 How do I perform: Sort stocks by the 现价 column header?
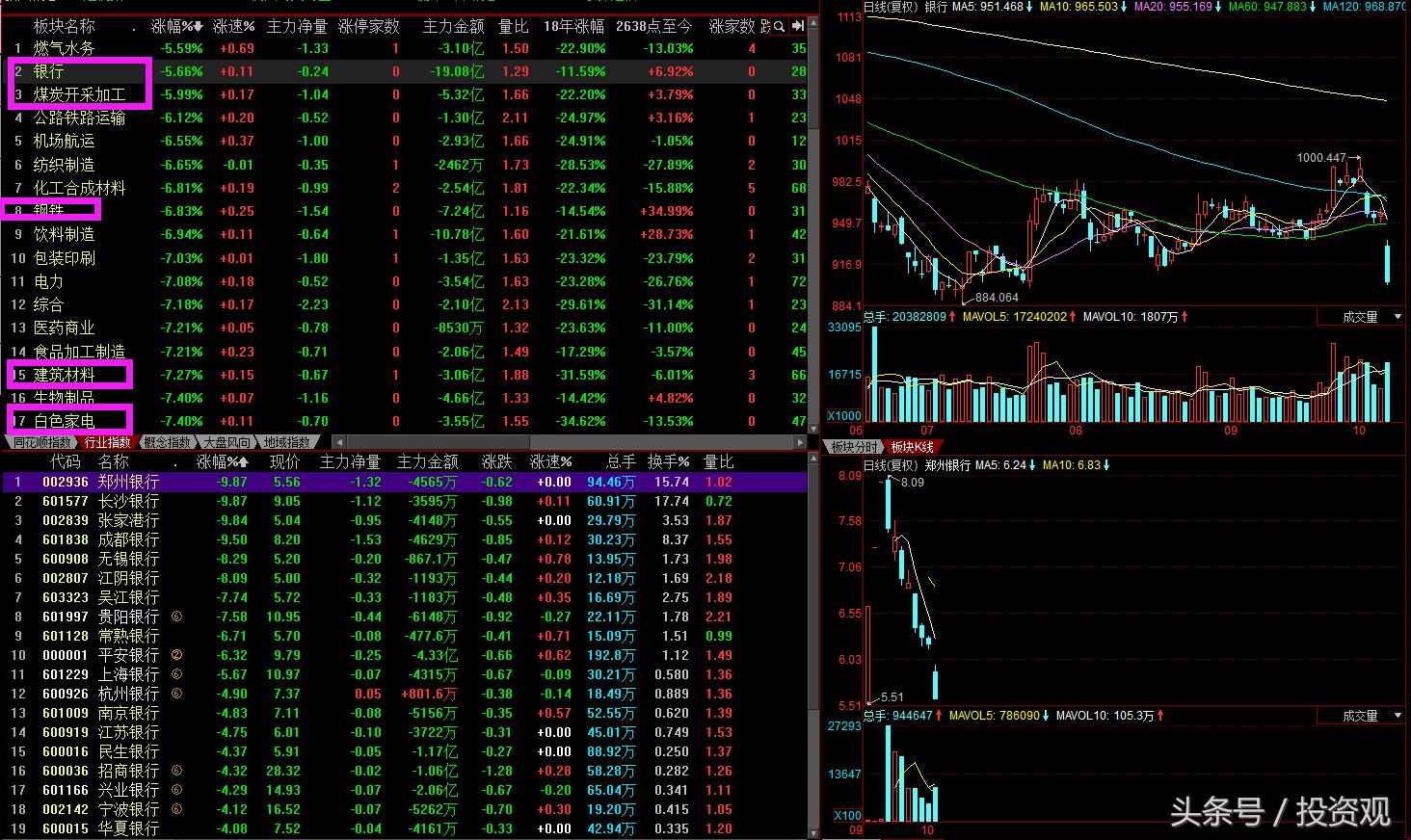tap(284, 462)
